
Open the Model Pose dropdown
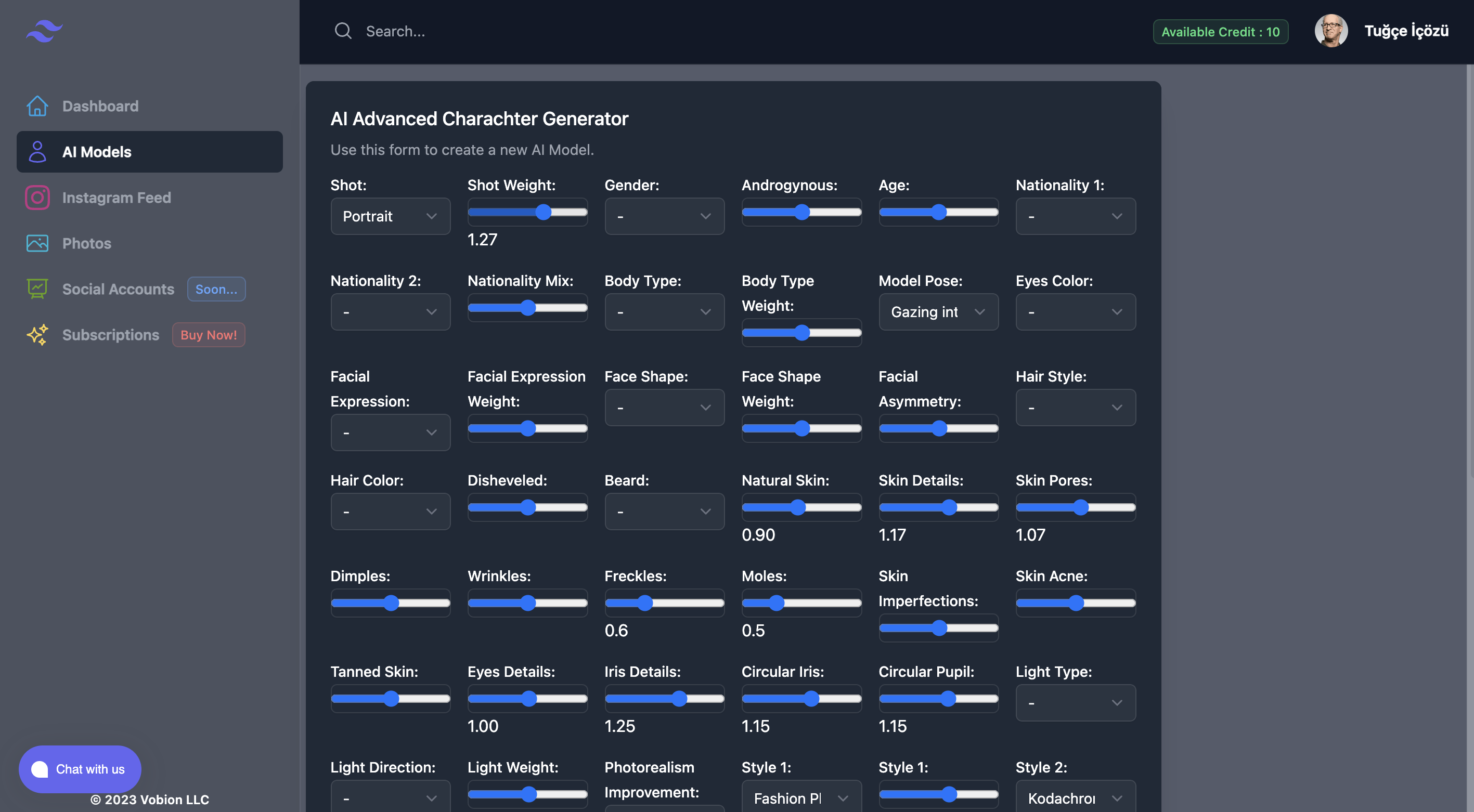click(938, 312)
